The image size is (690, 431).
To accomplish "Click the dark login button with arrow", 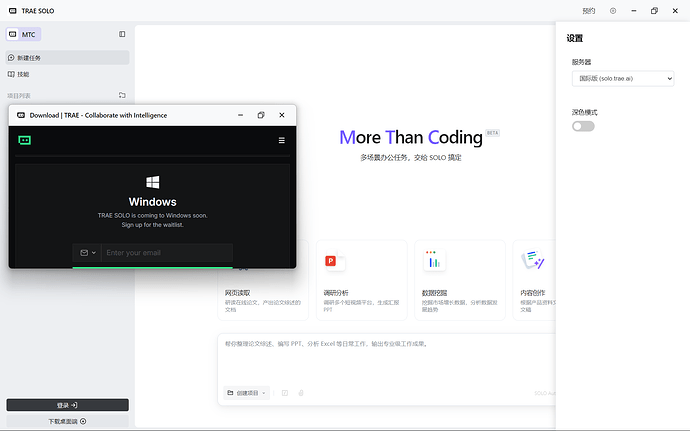I will pos(67,405).
